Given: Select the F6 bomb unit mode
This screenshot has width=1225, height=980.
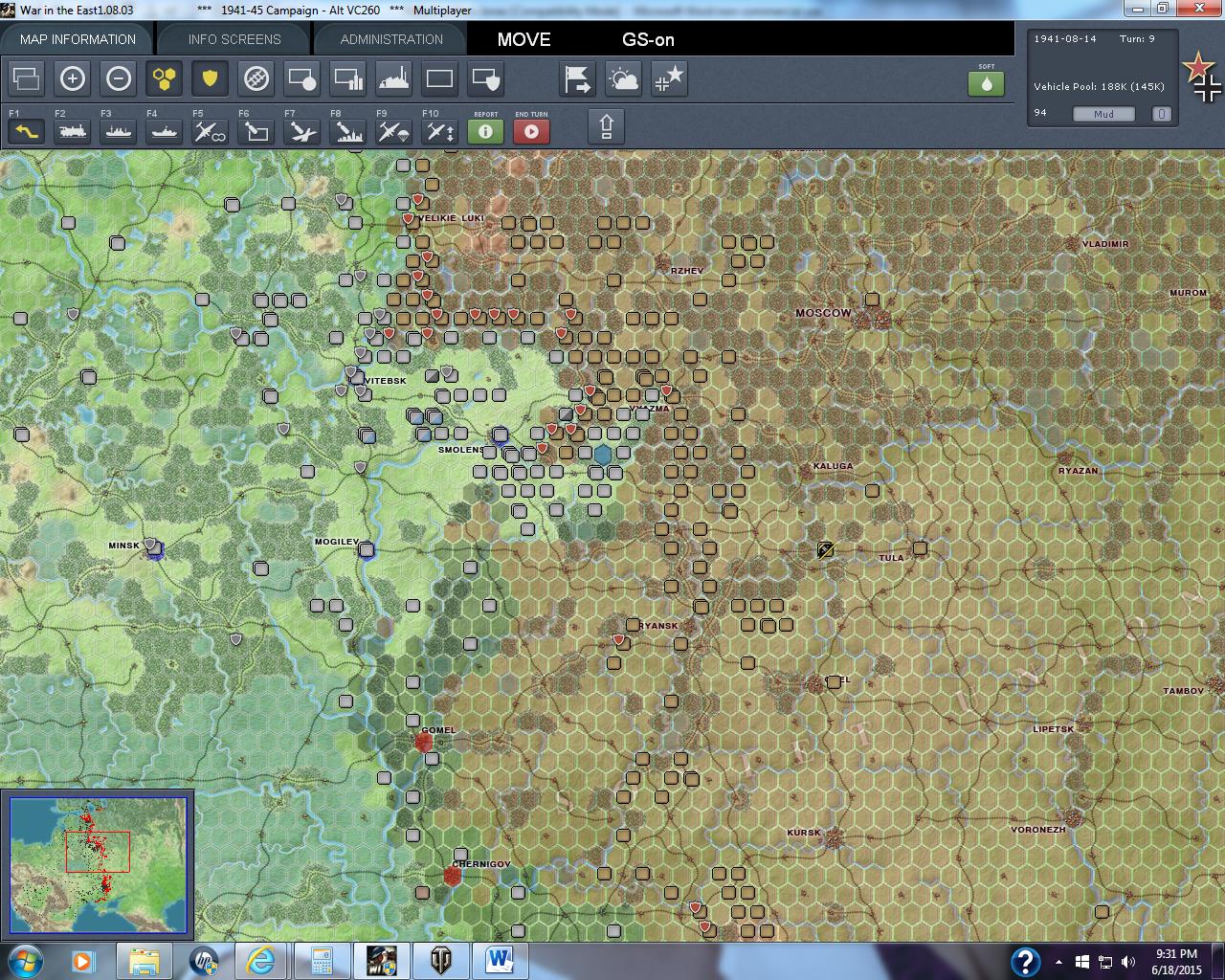Looking at the screenshot, I should 256,130.
